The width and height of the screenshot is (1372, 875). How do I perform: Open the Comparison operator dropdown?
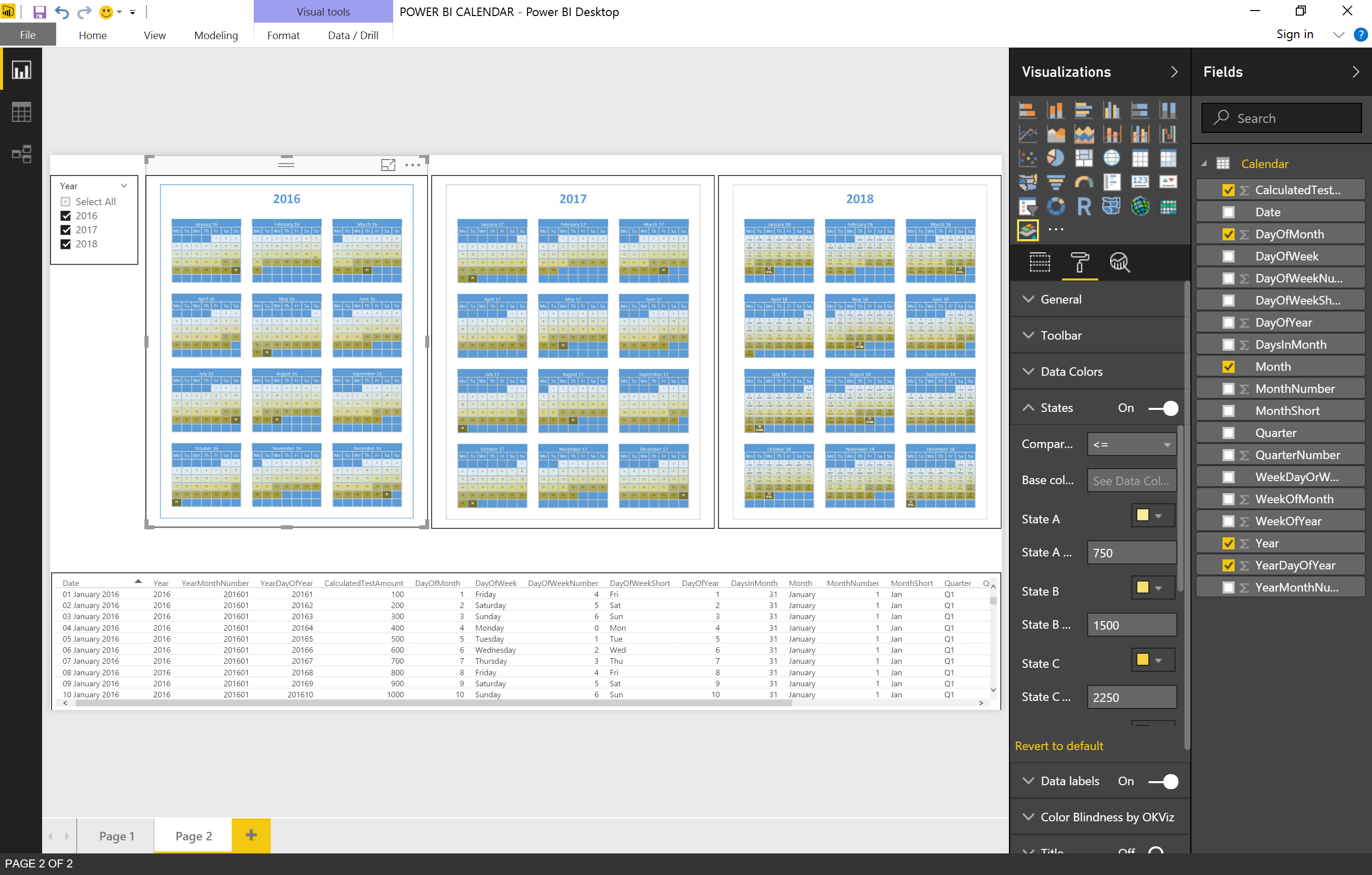(1131, 444)
